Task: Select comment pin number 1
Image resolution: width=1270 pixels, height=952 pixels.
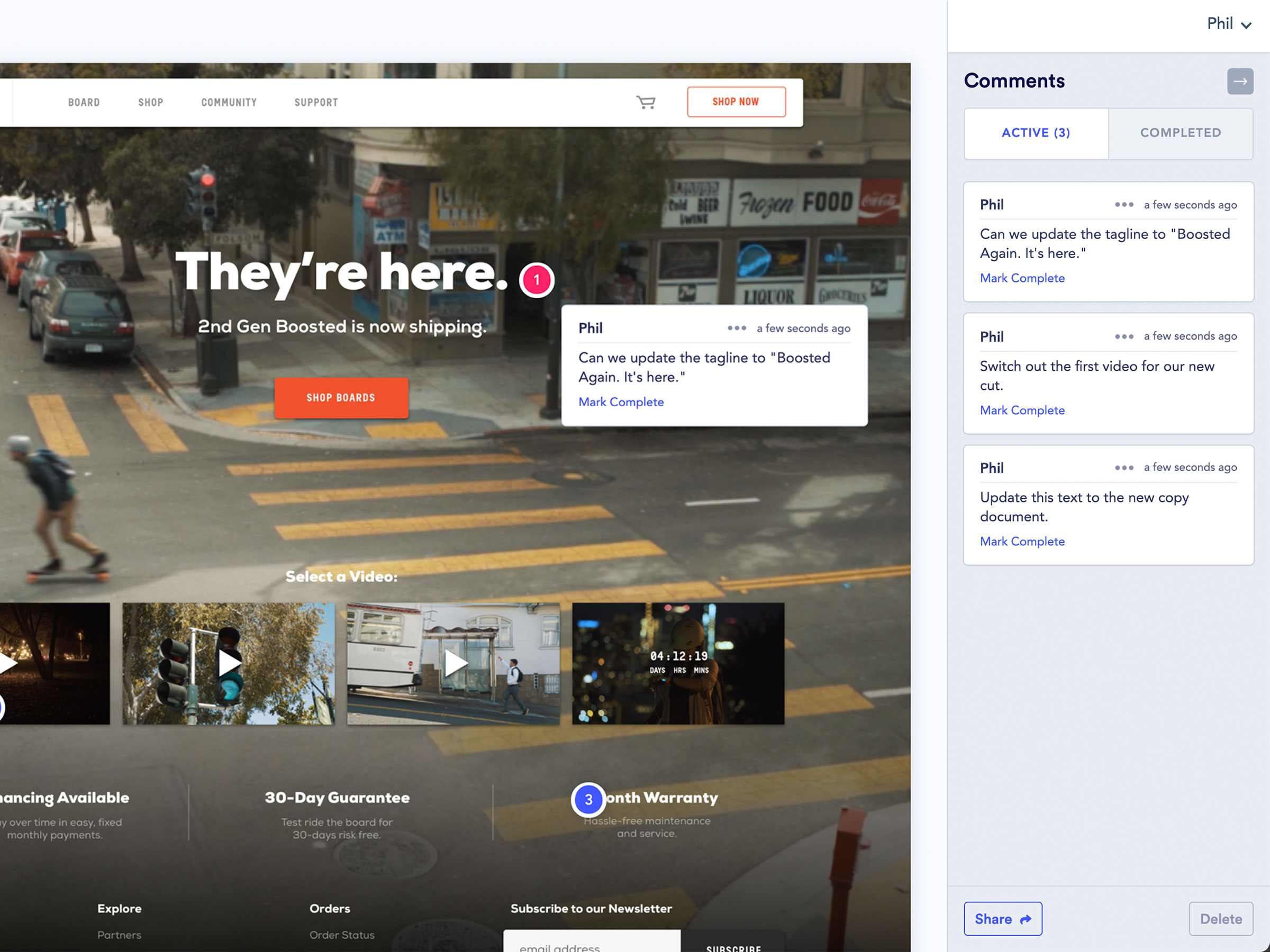Action: (536, 280)
